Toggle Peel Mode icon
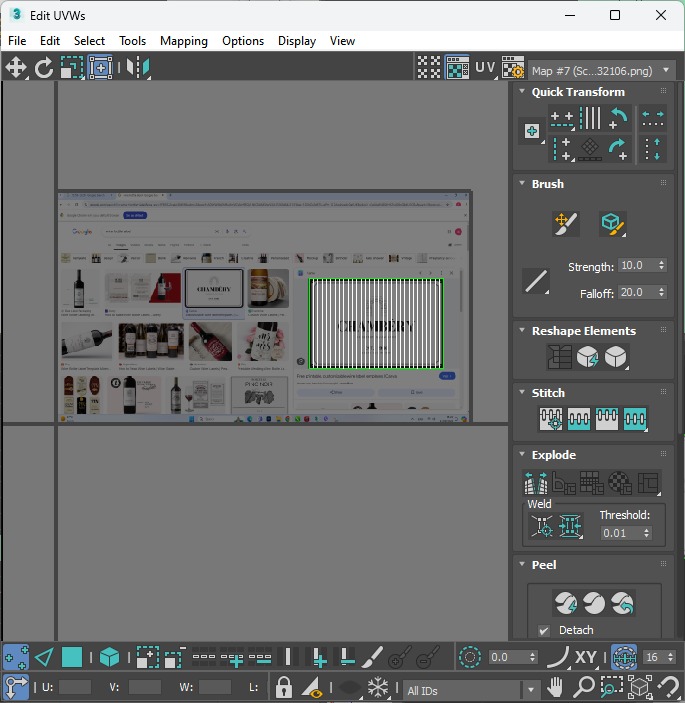Screen dimensions: 685x703 594,603
